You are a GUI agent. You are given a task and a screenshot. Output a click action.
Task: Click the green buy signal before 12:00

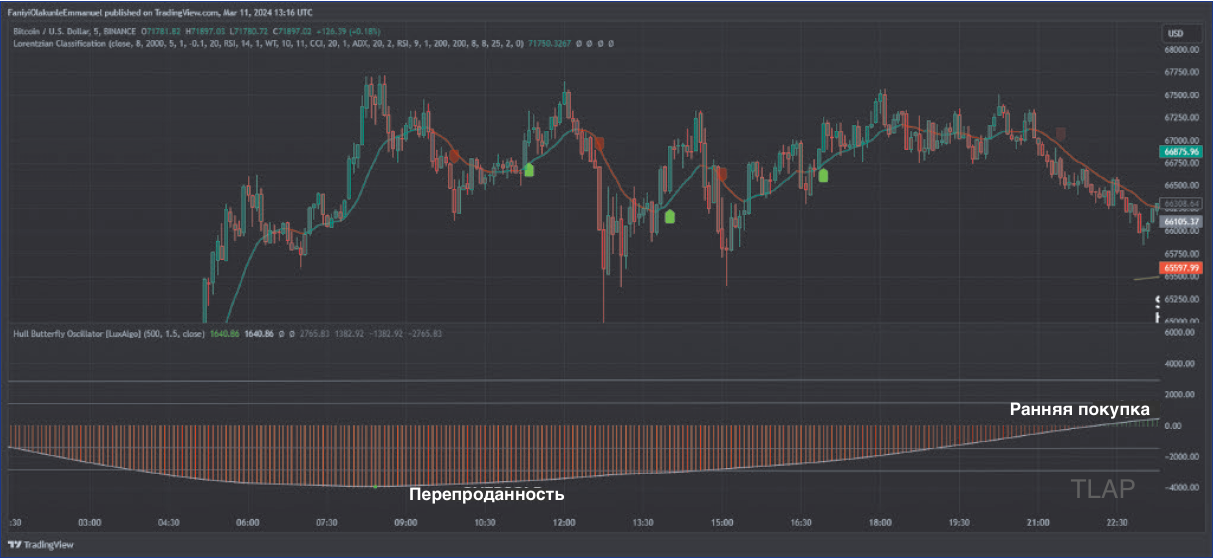(x=529, y=171)
